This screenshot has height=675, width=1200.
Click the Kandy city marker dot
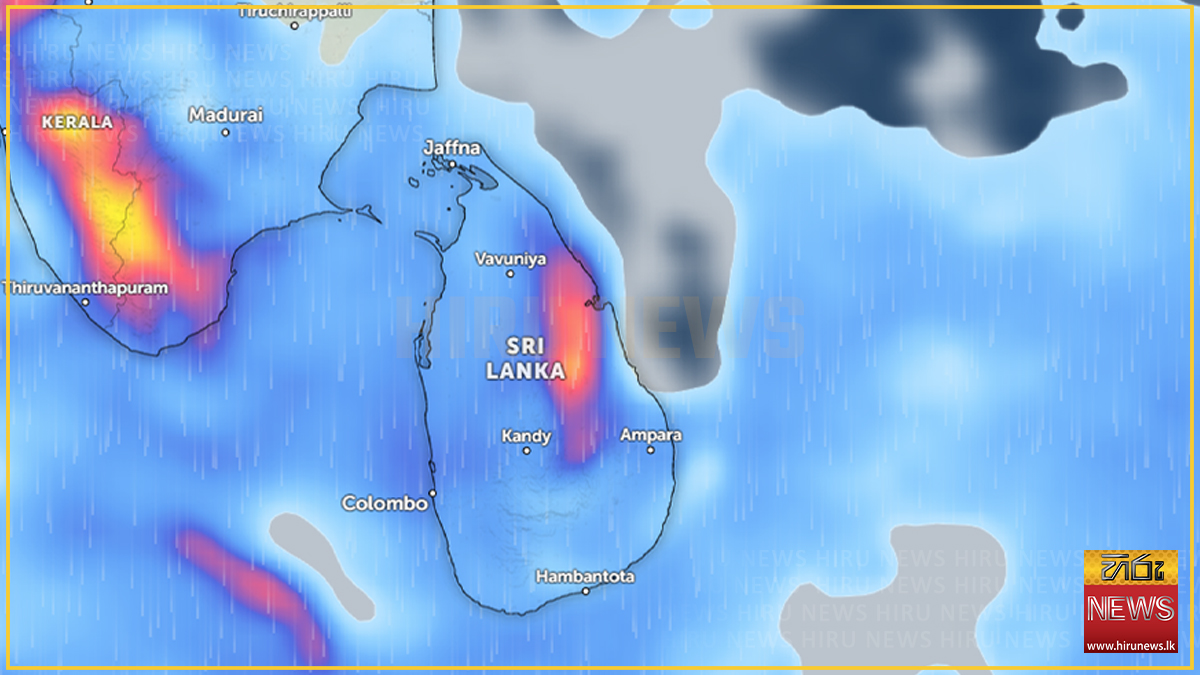tap(526, 451)
